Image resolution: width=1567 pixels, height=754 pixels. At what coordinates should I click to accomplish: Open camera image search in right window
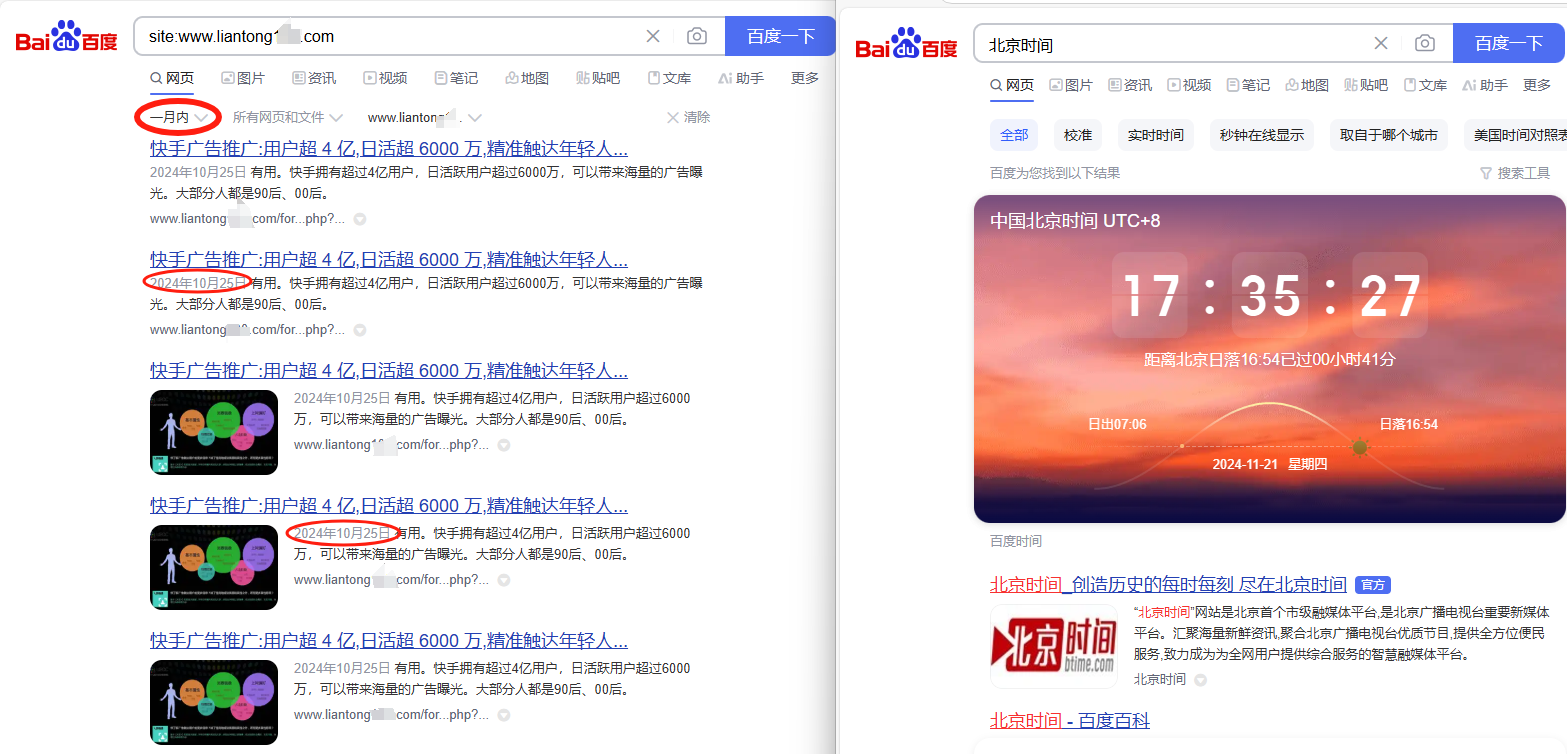[x=1425, y=43]
